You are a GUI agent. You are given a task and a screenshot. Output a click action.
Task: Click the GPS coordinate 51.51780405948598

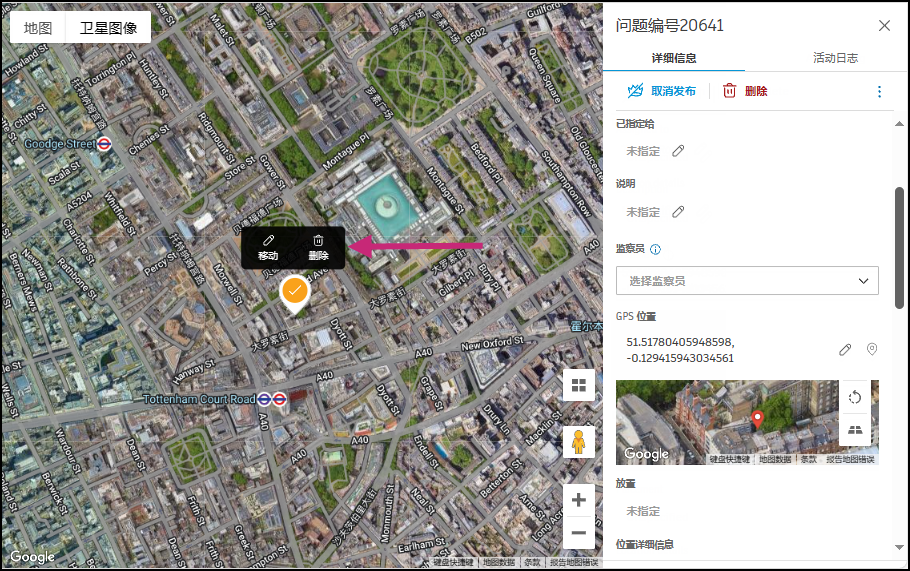click(680, 342)
